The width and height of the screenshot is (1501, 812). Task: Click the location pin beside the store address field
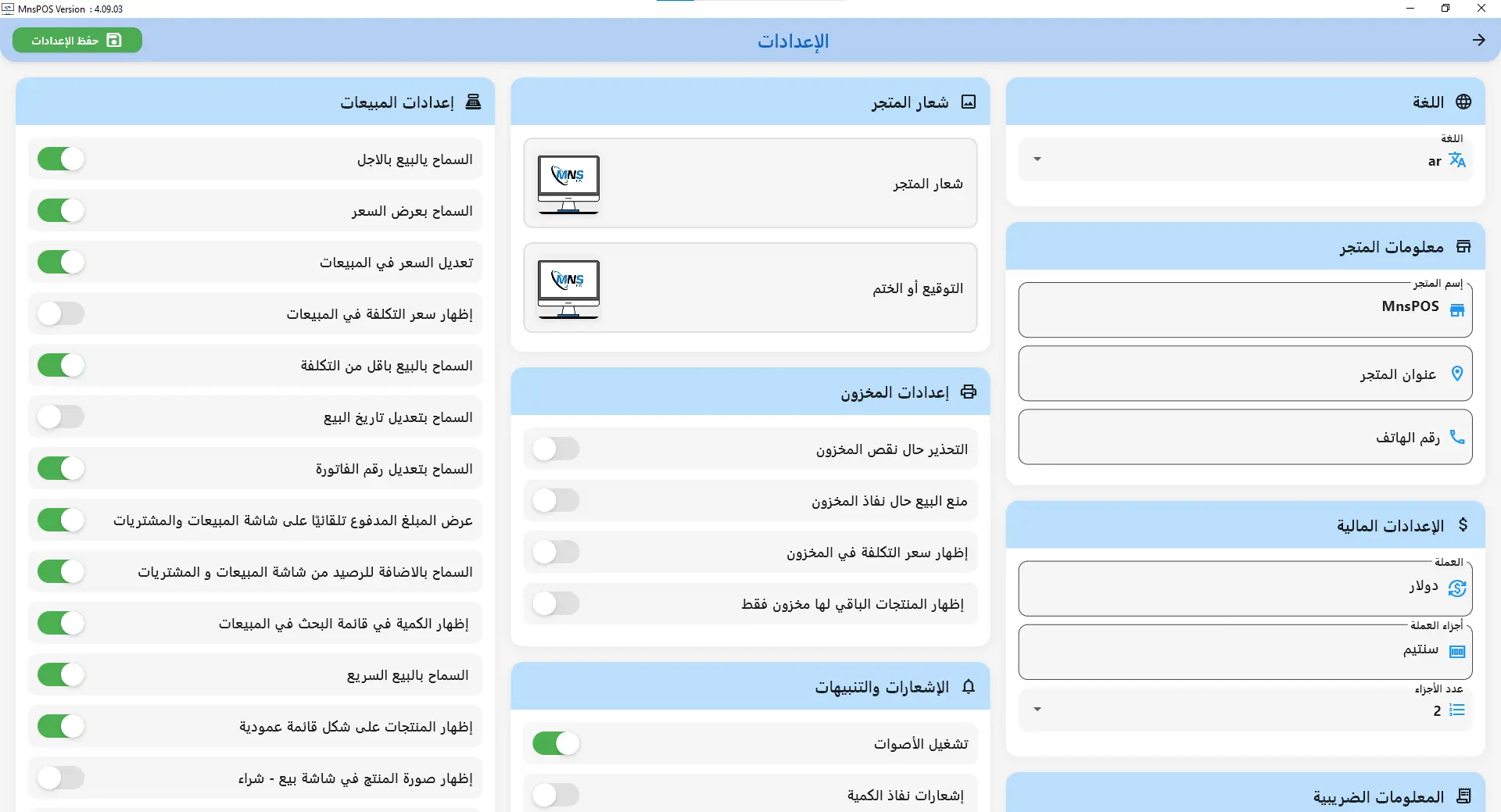1457,374
